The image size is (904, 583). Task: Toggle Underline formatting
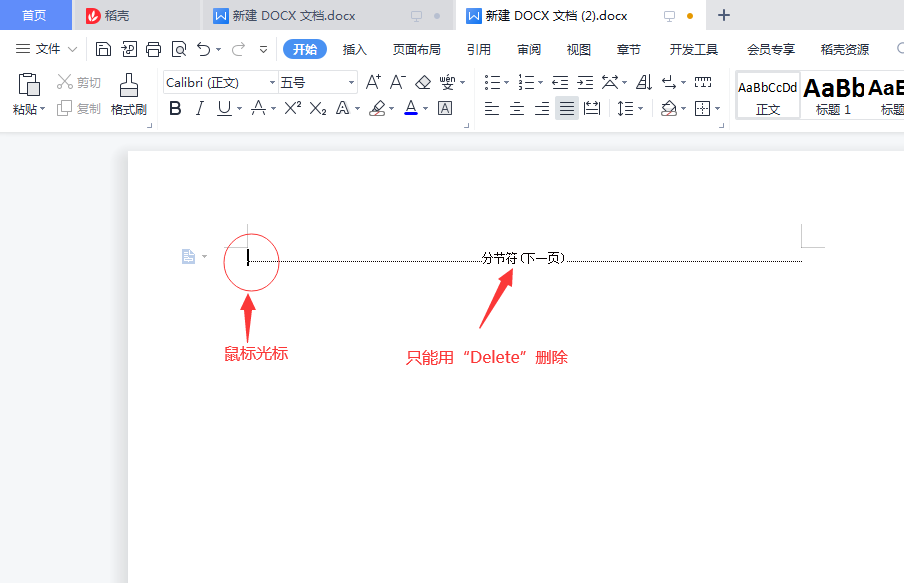[224, 108]
